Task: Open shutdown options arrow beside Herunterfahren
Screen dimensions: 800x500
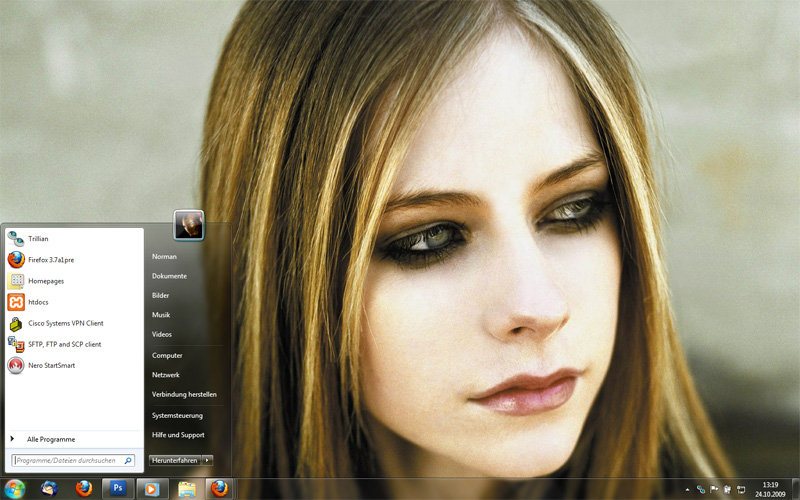Action: click(207, 460)
